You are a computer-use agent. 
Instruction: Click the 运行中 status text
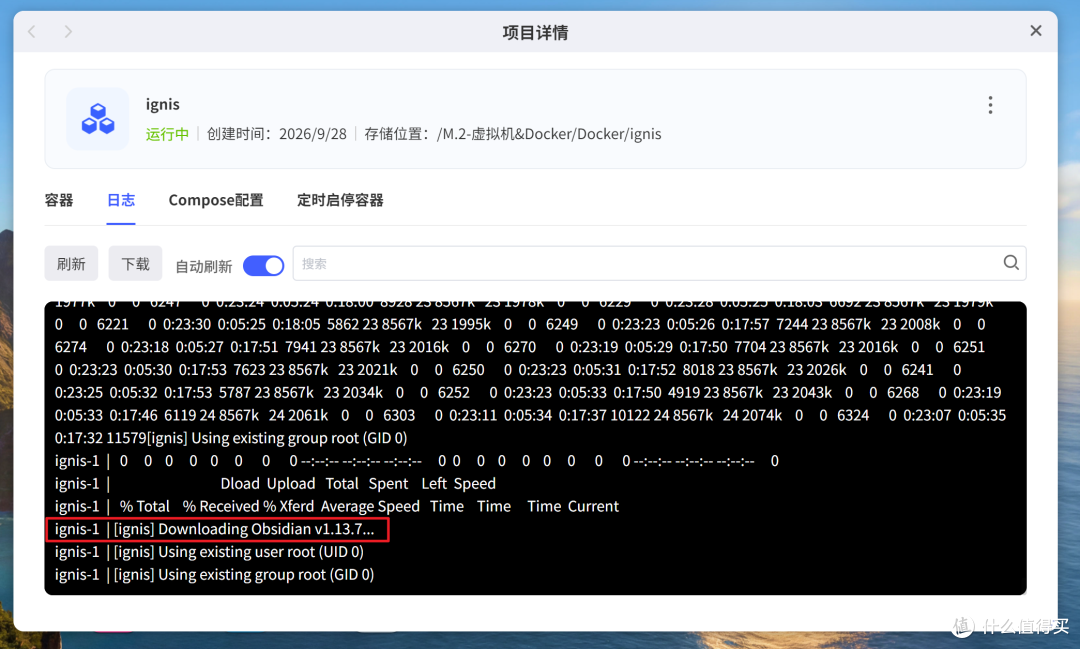click(x=167, y=134)
